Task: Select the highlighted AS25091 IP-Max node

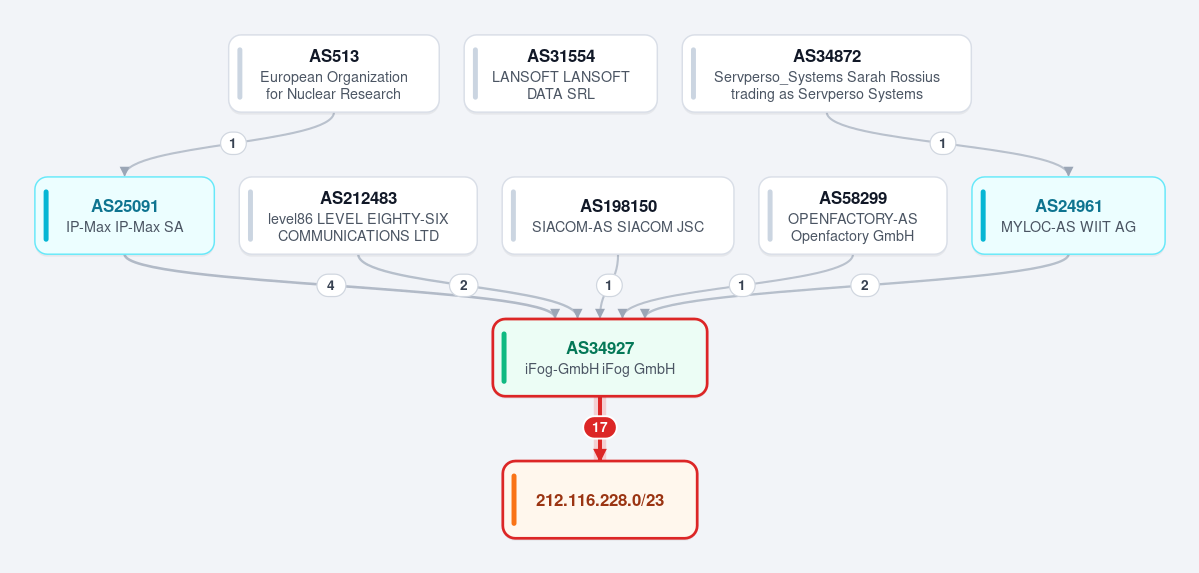Action: pos(125,216)
